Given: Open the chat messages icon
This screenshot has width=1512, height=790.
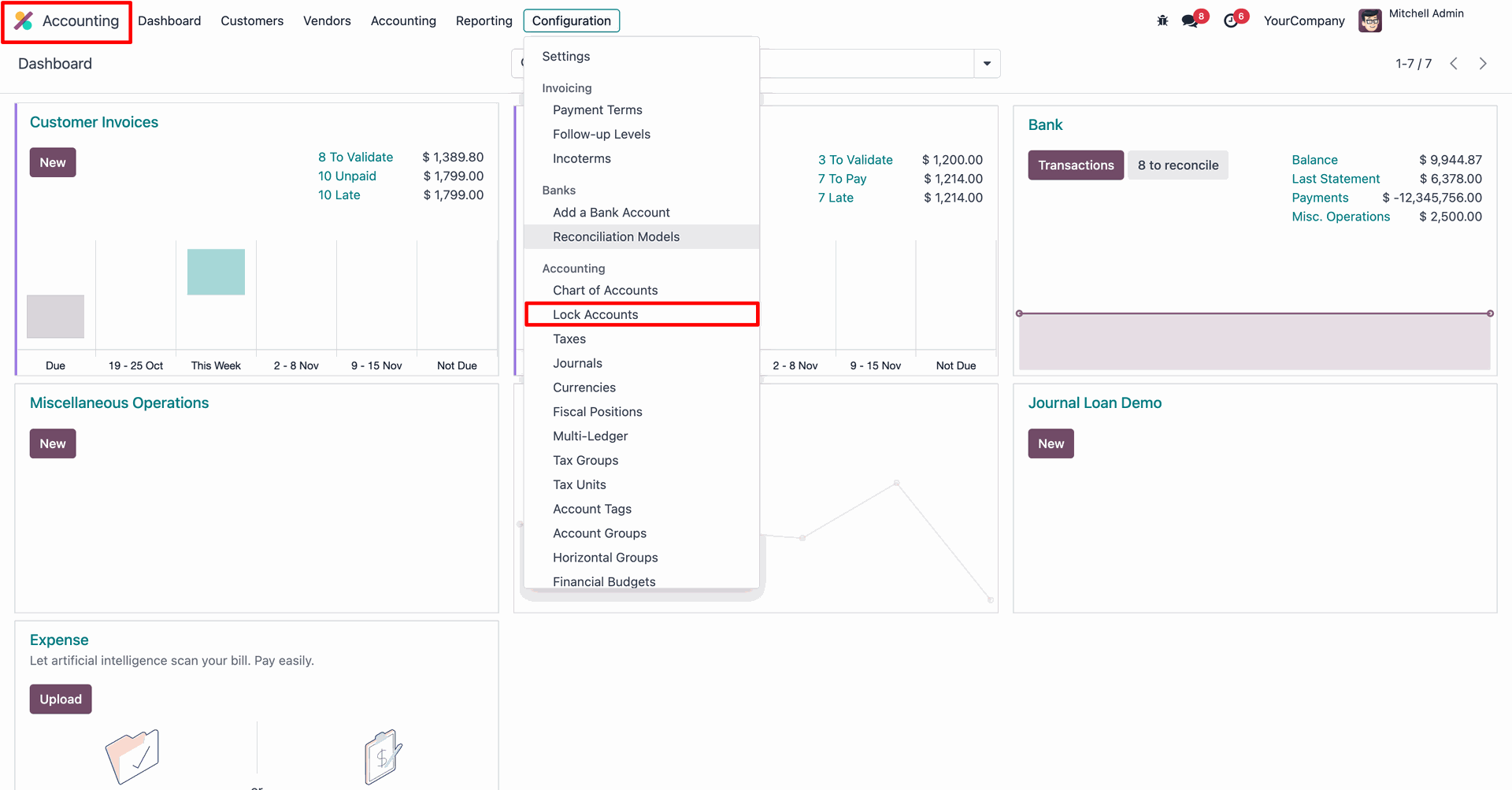Looking at the screenshot, I should [x=1190, y=21].
